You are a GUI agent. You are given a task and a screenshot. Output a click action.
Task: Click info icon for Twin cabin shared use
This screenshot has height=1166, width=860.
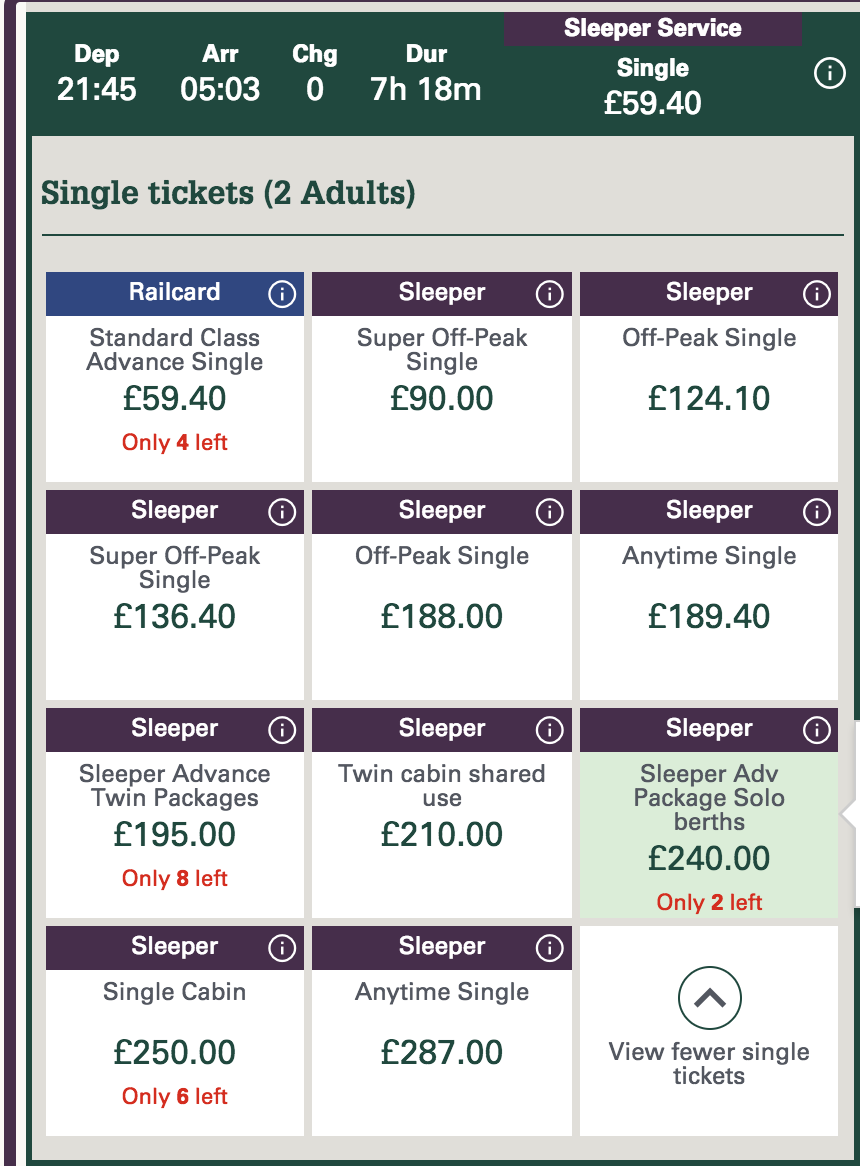click(x=549, y=730)
